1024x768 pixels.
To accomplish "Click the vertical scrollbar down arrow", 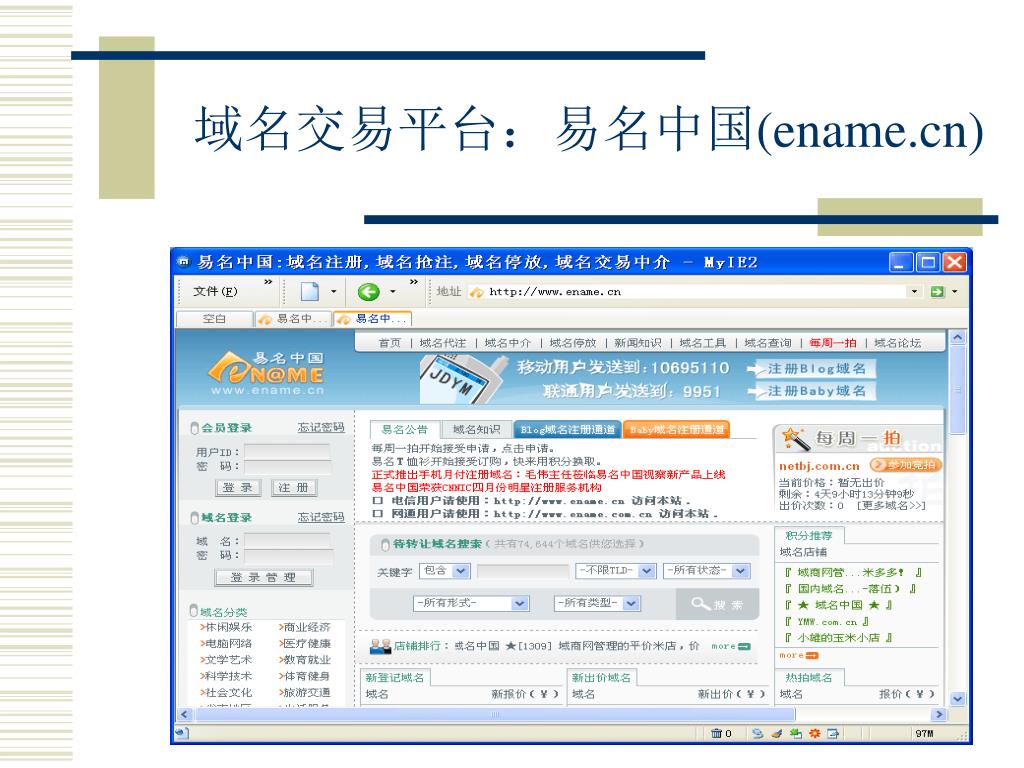I will pyautogui.click(x=957, y=699).
